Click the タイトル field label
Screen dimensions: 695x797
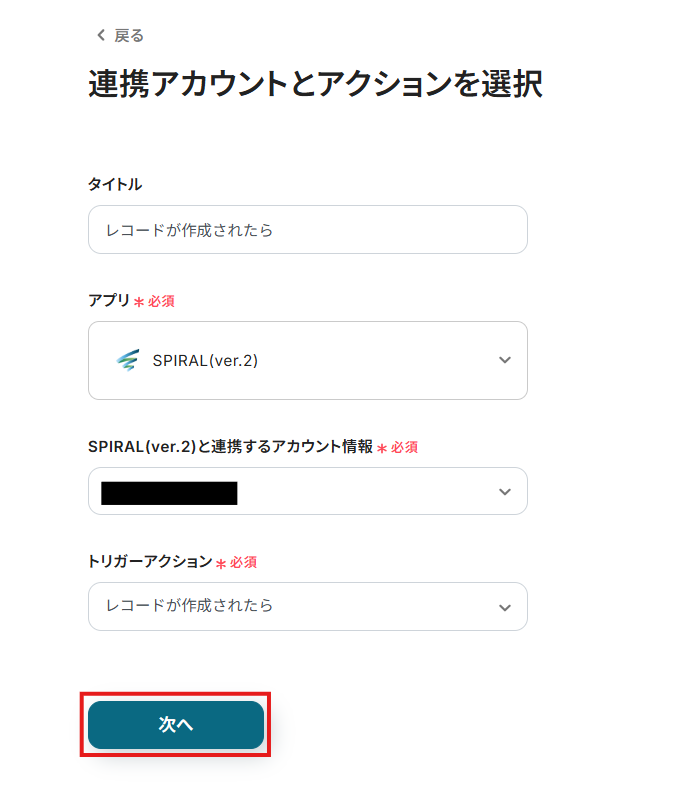115,184
